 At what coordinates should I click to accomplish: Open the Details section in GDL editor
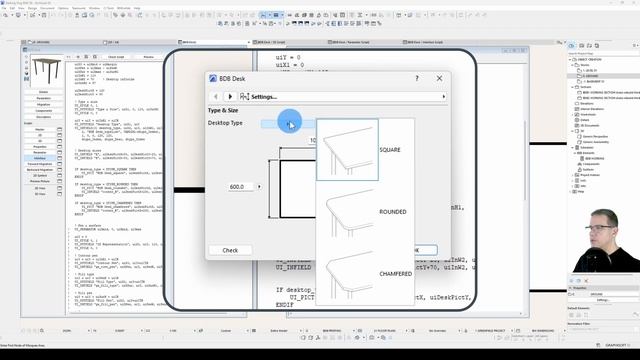pyautogui.click(x=44, y=92)
